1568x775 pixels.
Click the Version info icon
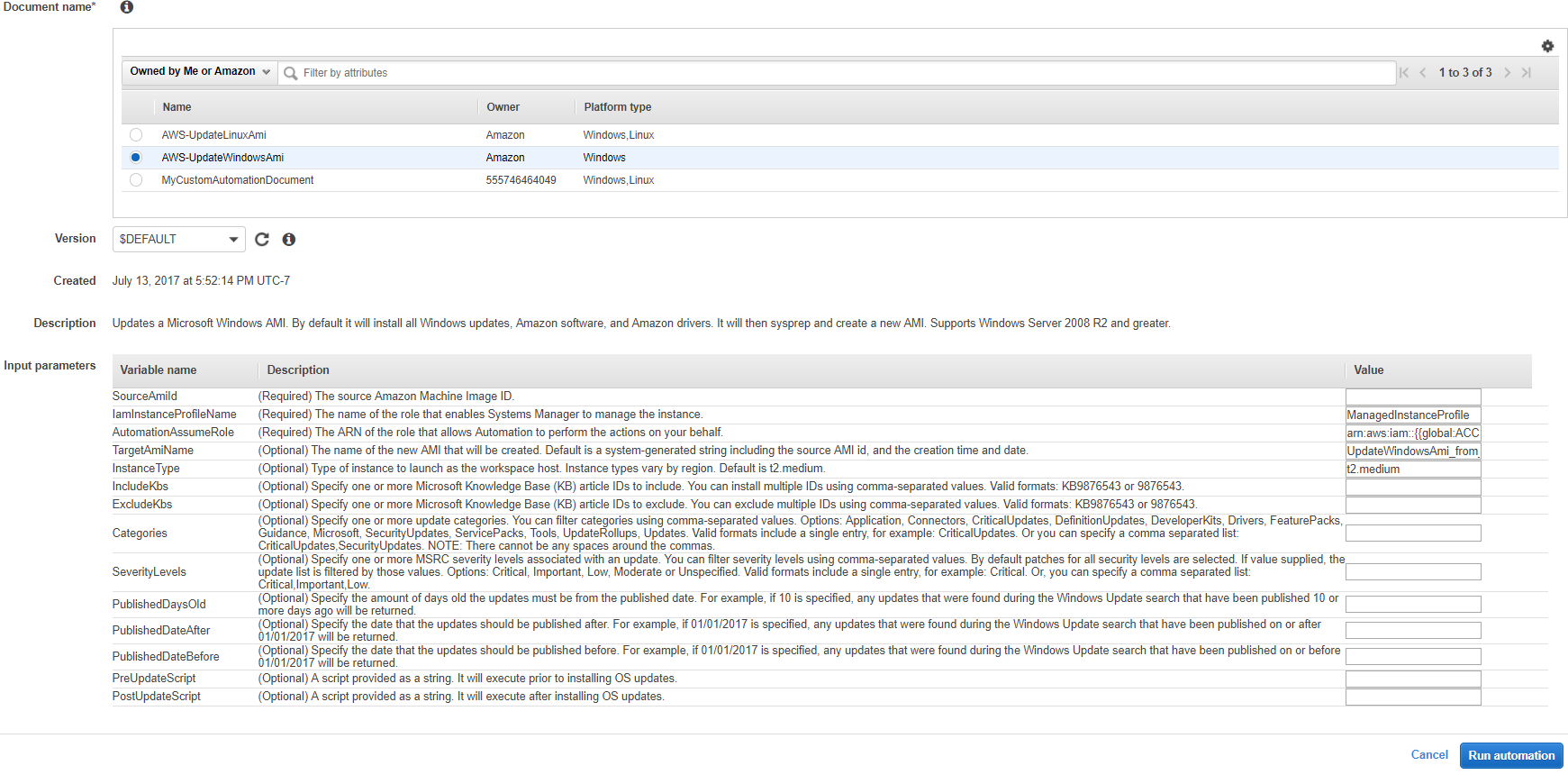pos(289,239)
